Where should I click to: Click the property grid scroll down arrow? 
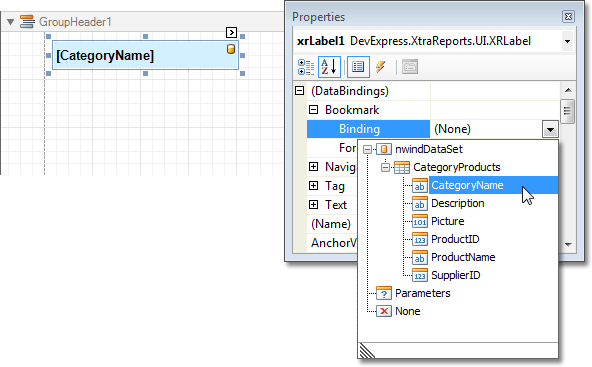point(568,245)
